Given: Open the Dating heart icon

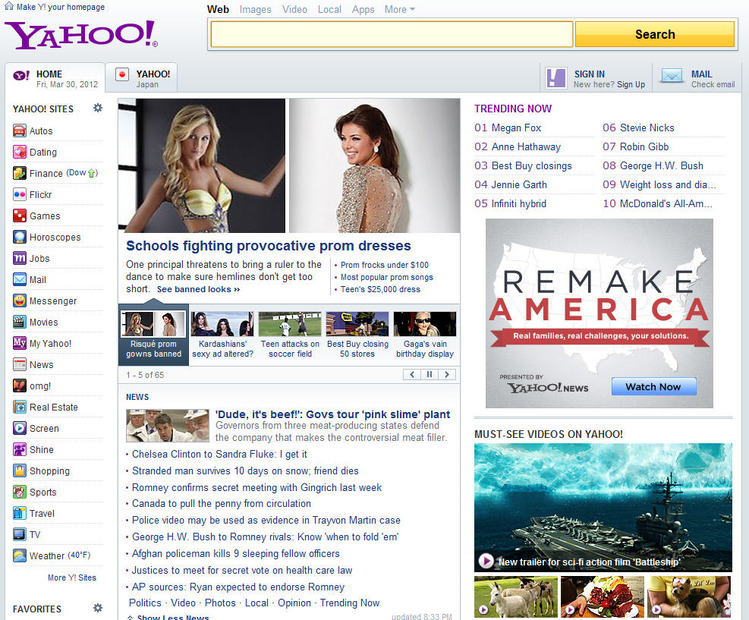Looking at the screenshot, I should (20, 152).
